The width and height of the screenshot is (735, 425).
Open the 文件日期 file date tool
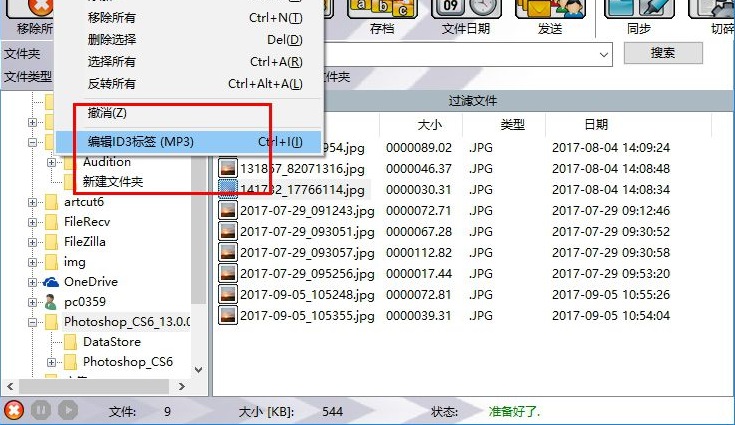pyautogui.click(x=465, y=9)
